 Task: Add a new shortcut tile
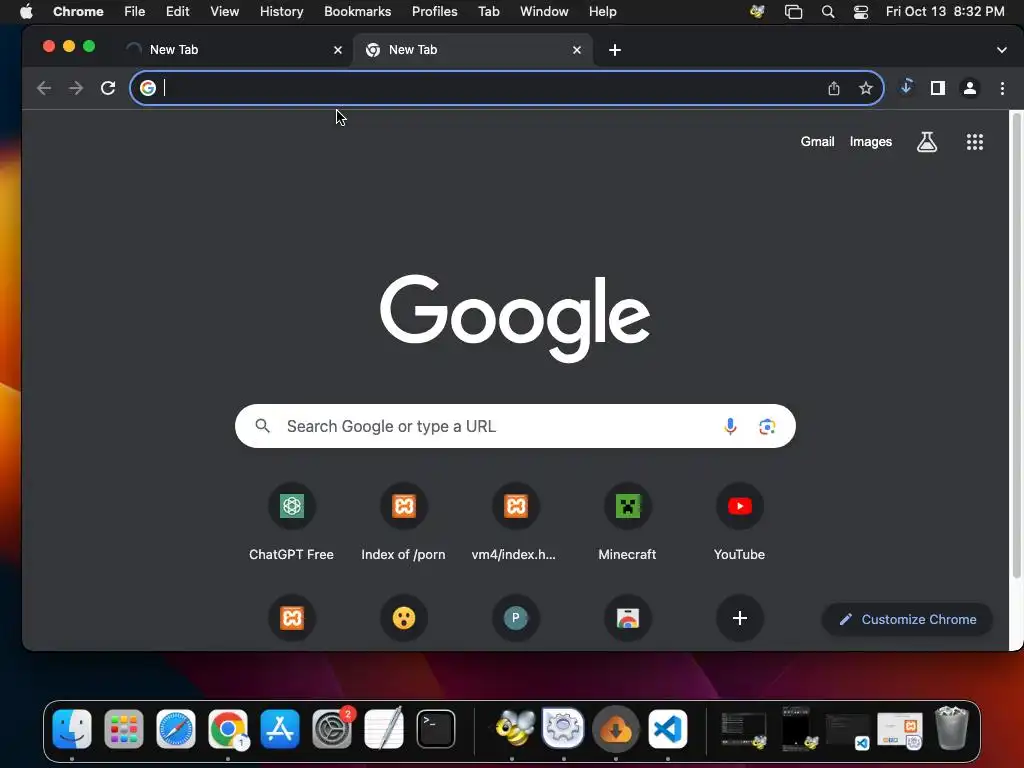[739, 618]
